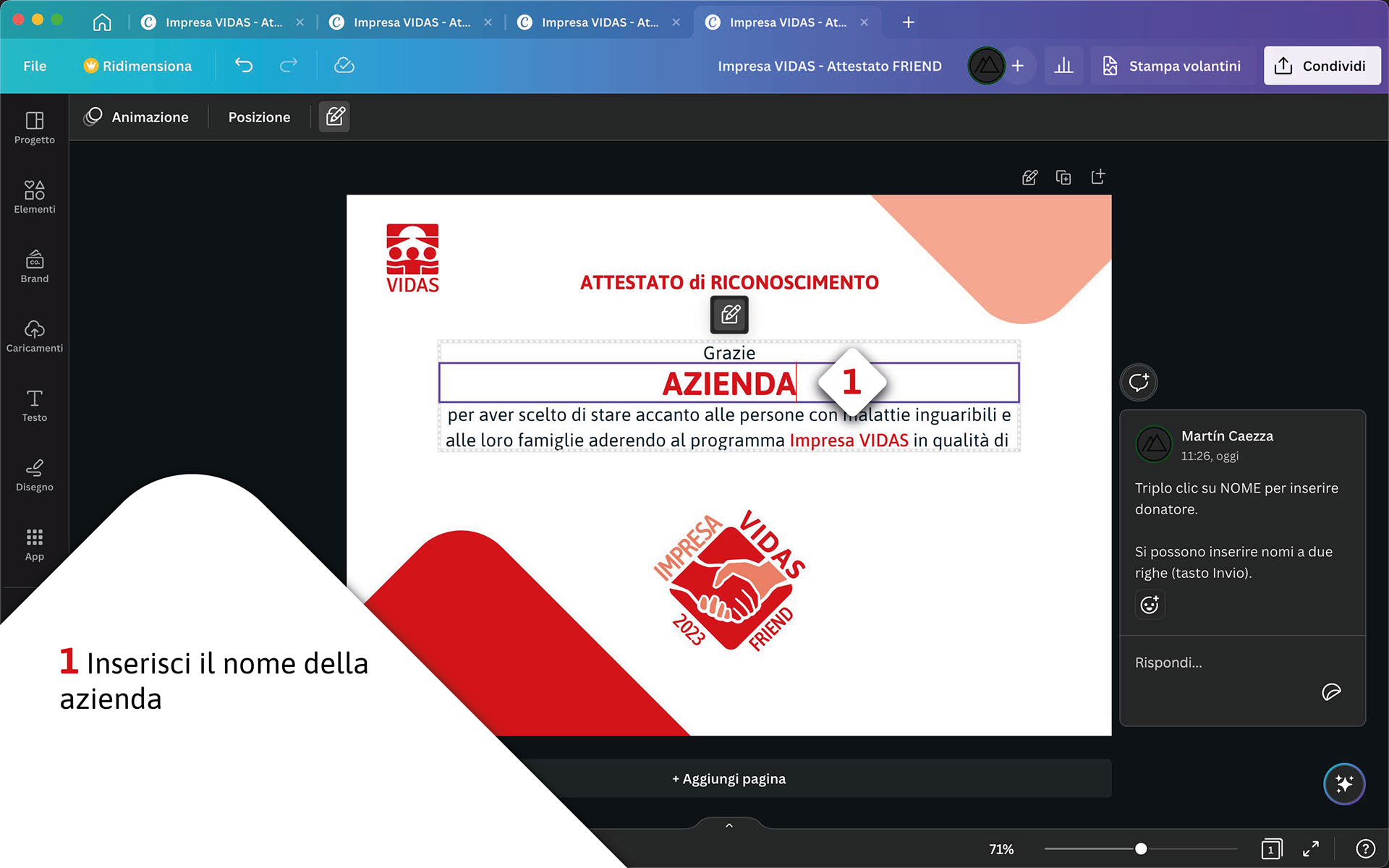Screen dimensions: 1389x868
Task: Open the help question mark button
Action: [1365, 848]
